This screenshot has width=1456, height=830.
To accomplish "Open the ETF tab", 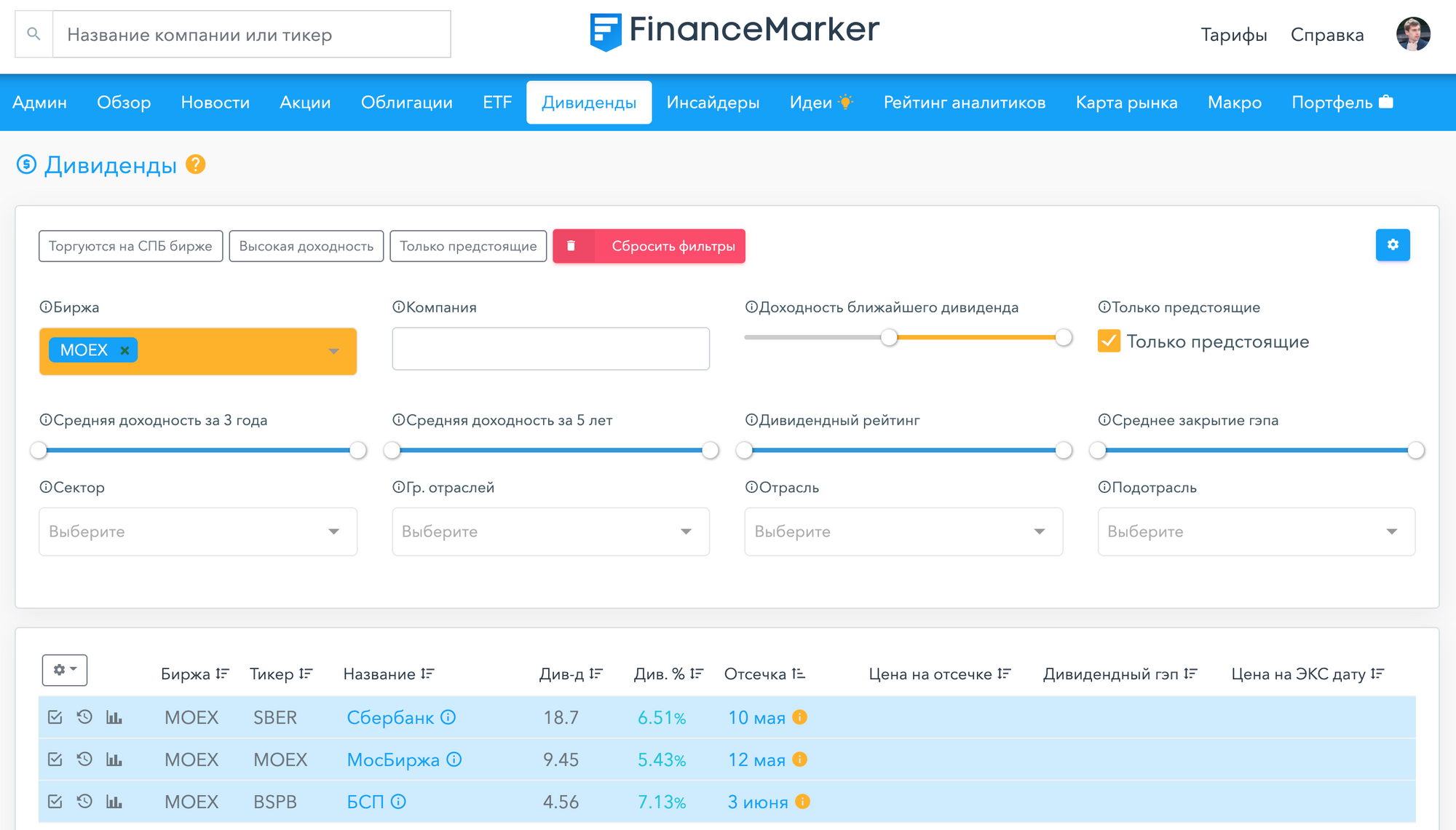I will click(497, 103).
